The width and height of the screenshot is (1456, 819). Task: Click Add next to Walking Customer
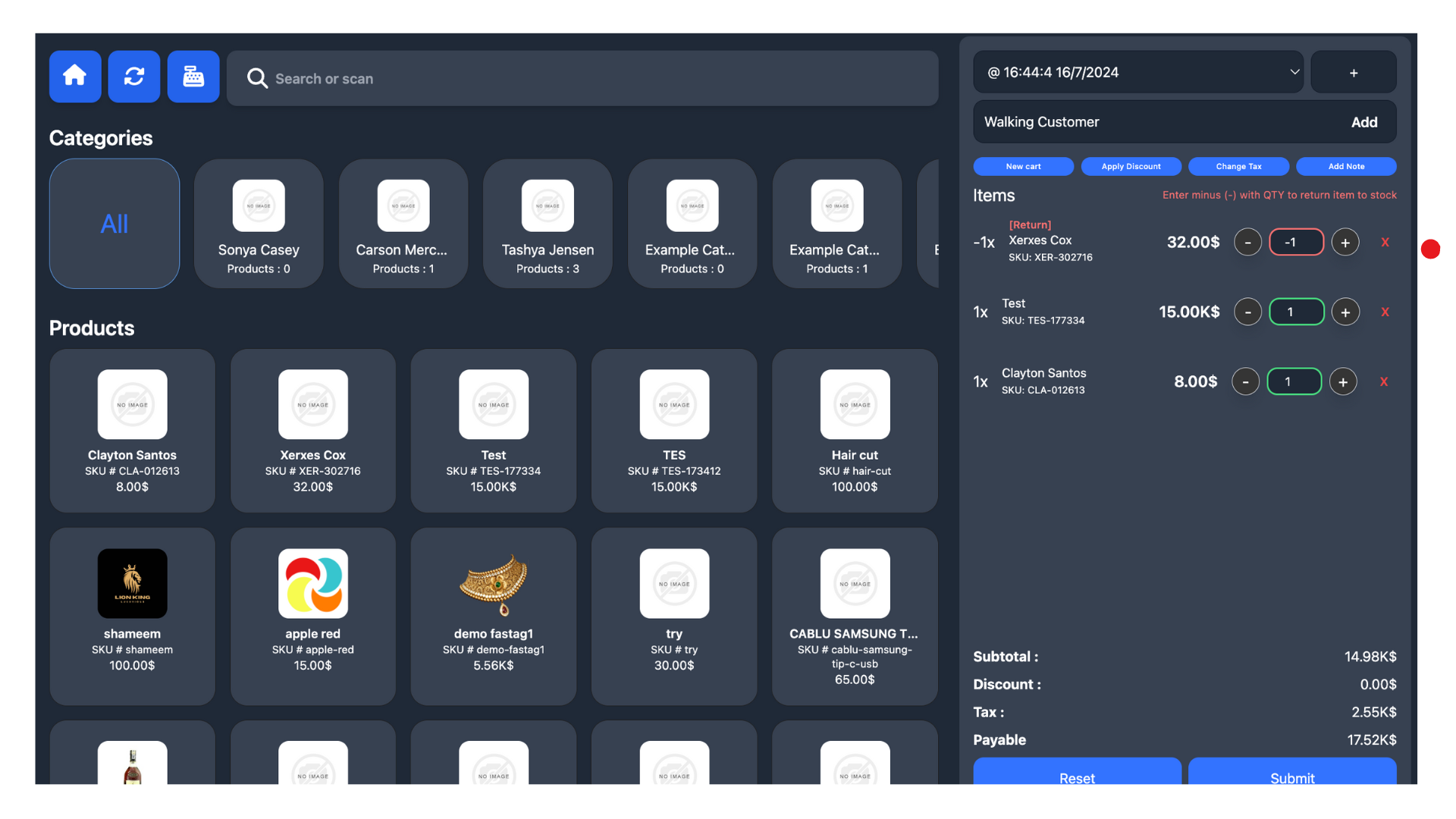(1363, 122)
